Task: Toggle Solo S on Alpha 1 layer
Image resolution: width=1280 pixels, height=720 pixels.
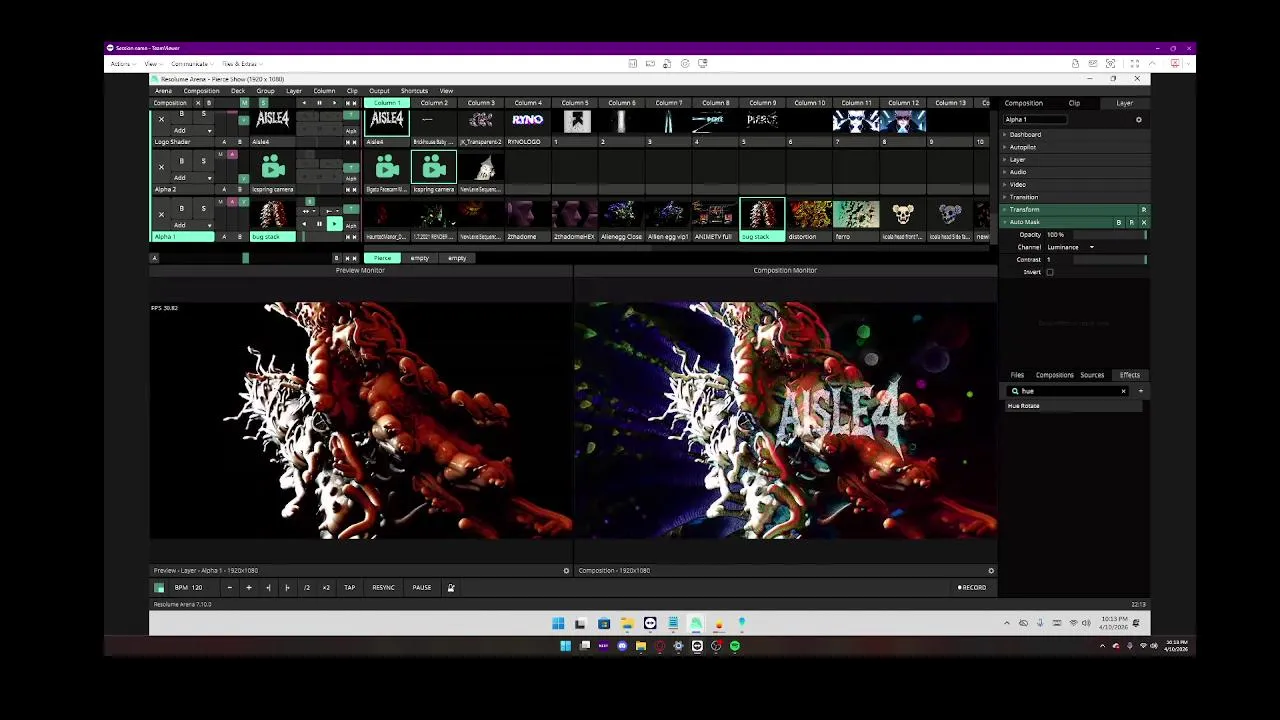Action: pyautogui.click(x=204, y=208)
